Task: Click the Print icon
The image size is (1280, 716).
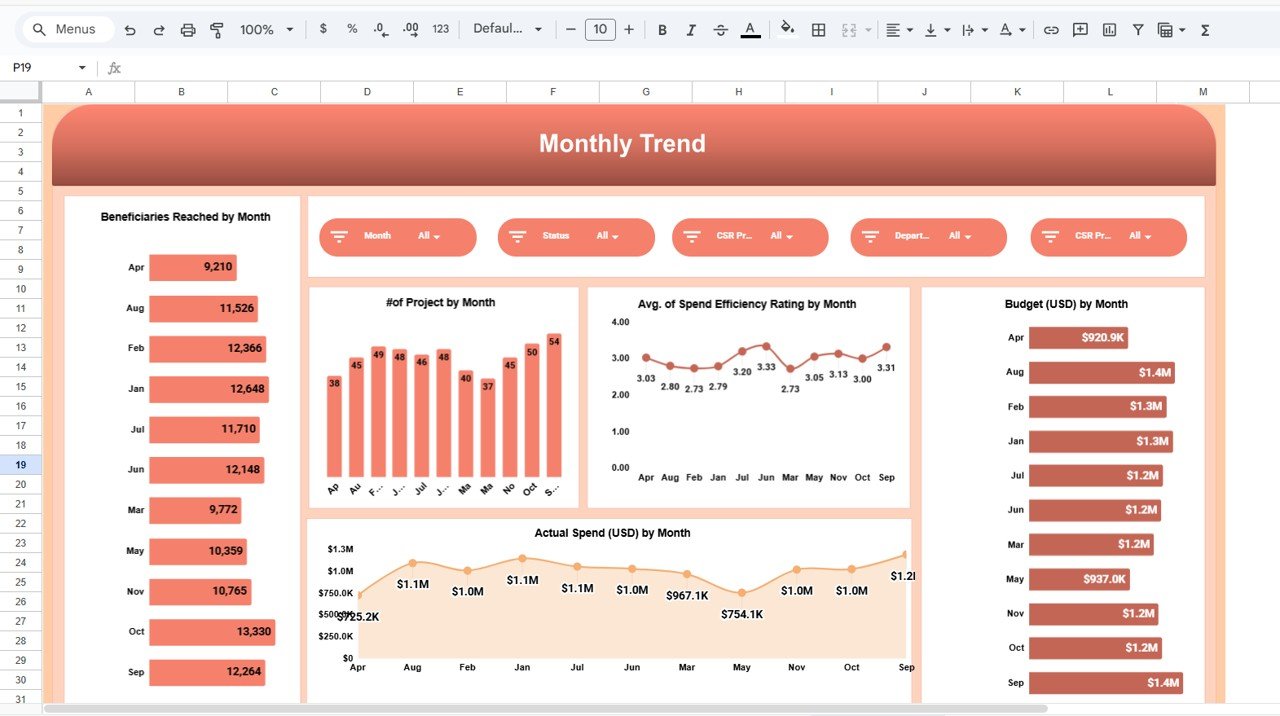Action: [188, 30]
